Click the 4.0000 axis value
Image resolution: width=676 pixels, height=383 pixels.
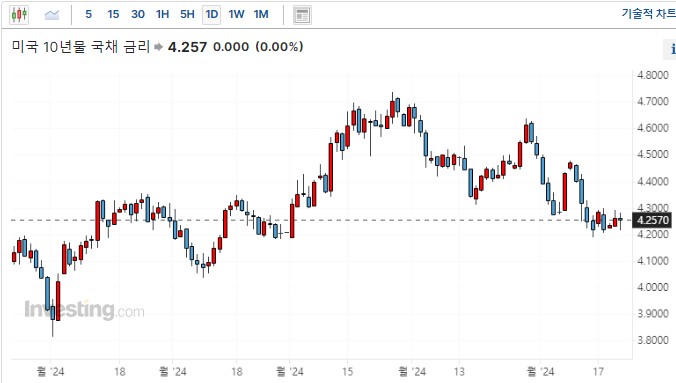(653, 287)
